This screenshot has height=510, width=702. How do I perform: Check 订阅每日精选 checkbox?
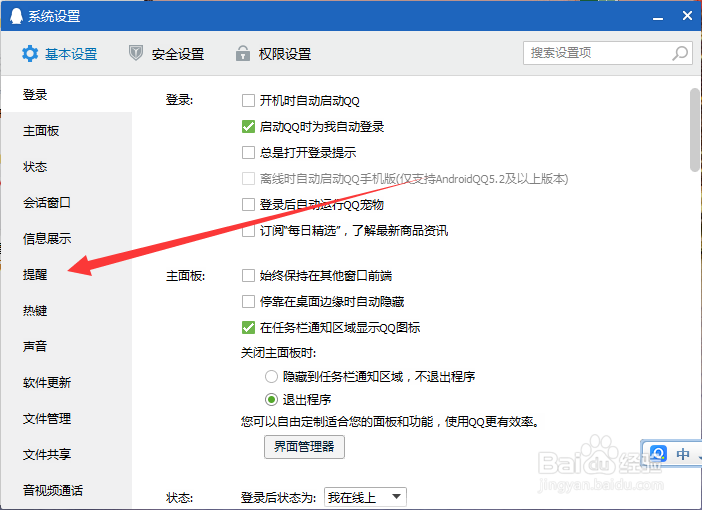click(248, 231)
